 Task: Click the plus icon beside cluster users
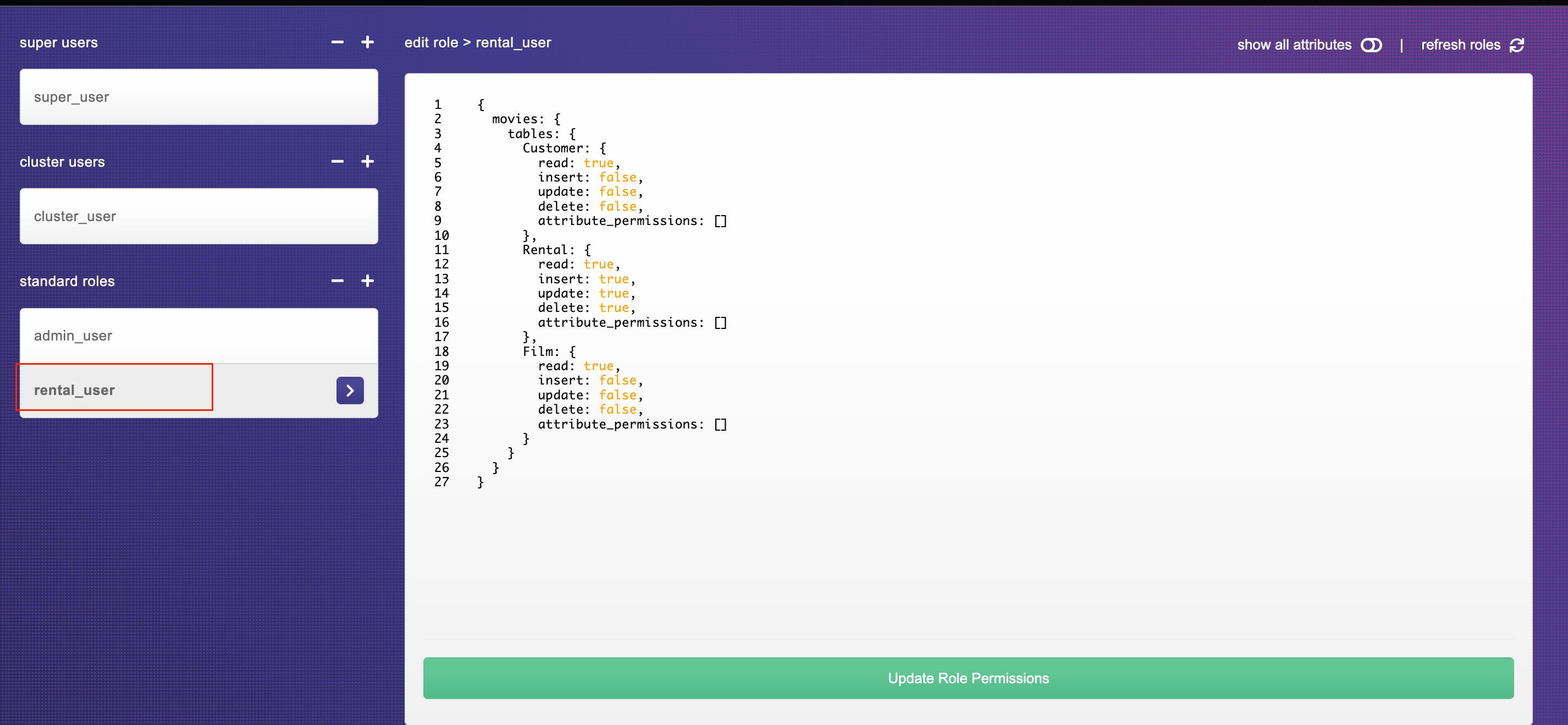point(367,162)
